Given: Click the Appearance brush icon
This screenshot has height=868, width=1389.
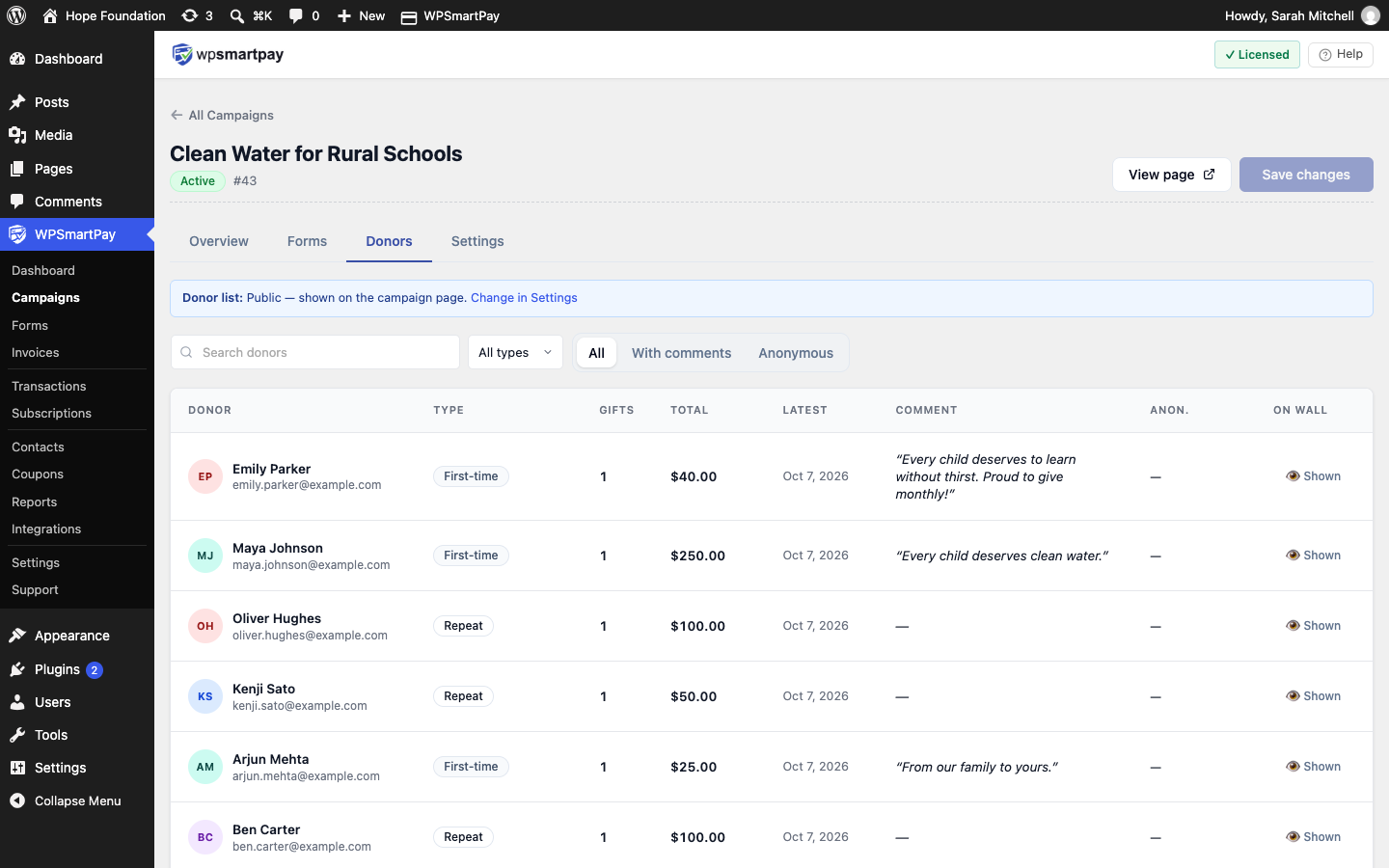Looking at the screenshot, I should point(17,636).
